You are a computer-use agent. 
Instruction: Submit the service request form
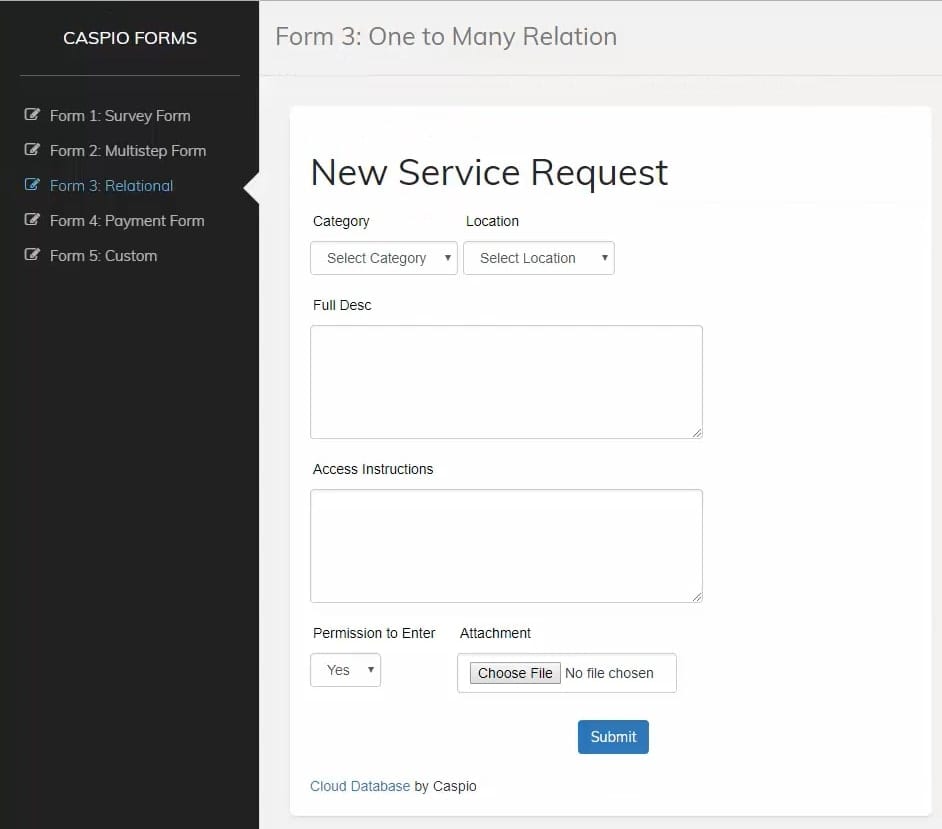point(613,737)
